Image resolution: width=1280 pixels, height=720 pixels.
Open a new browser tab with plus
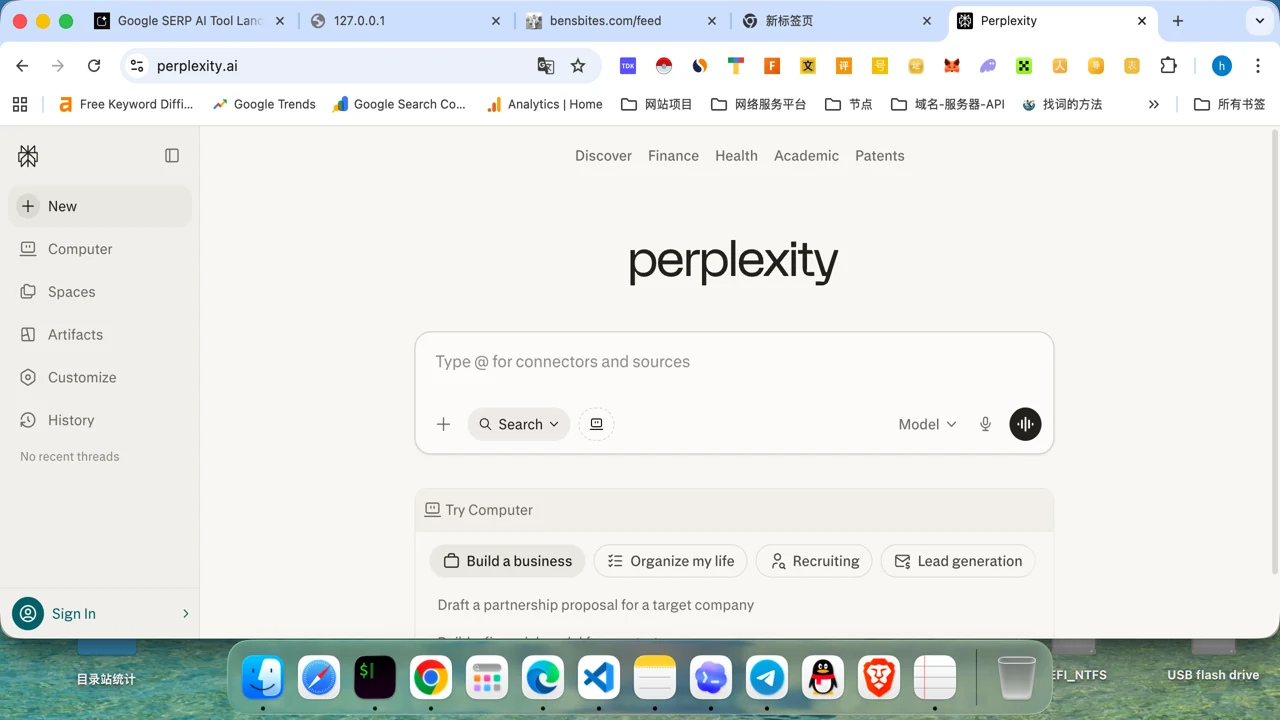click(x=1178, y=21)
